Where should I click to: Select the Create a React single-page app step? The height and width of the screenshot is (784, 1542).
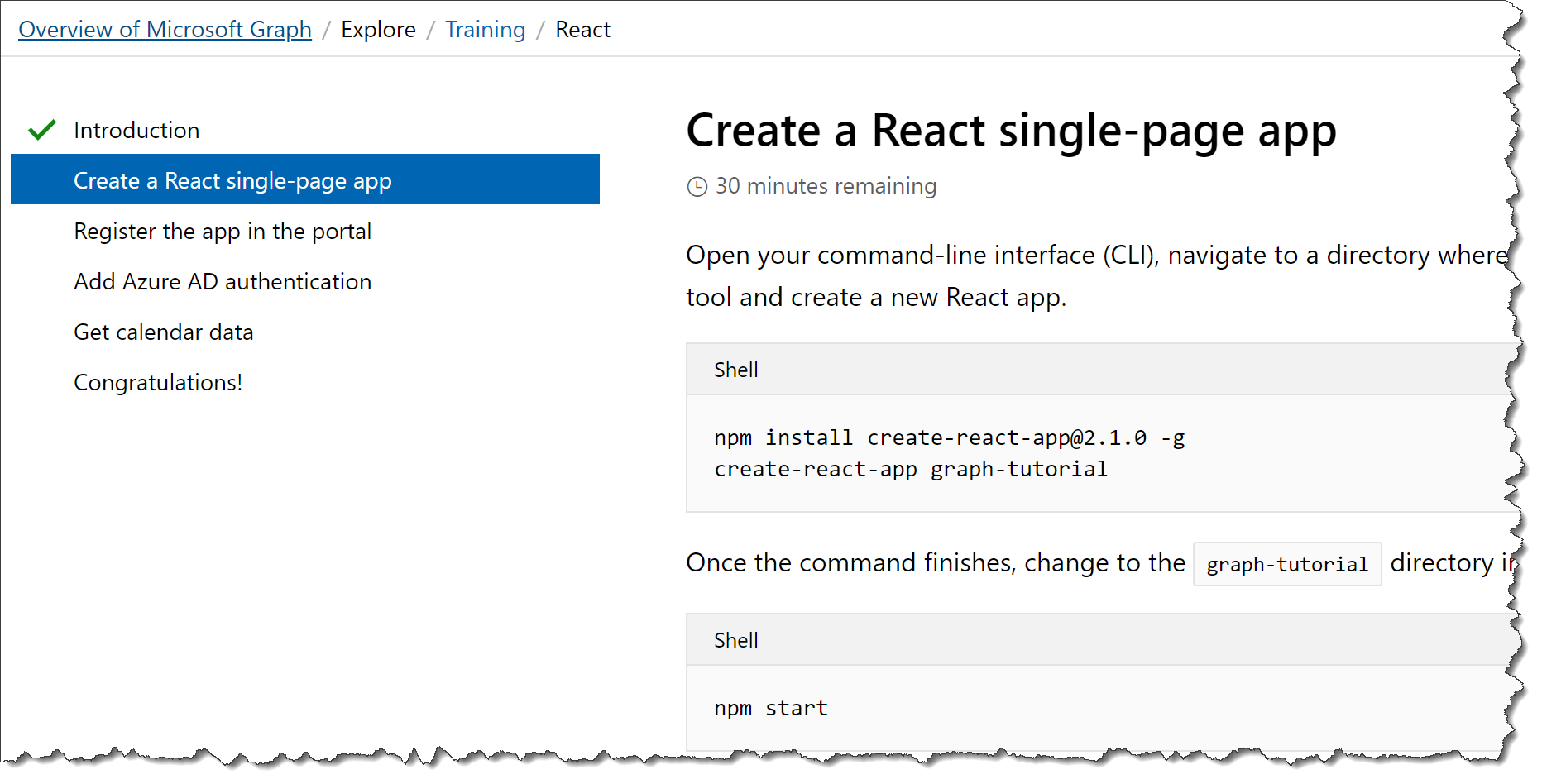tap(232, 180)
